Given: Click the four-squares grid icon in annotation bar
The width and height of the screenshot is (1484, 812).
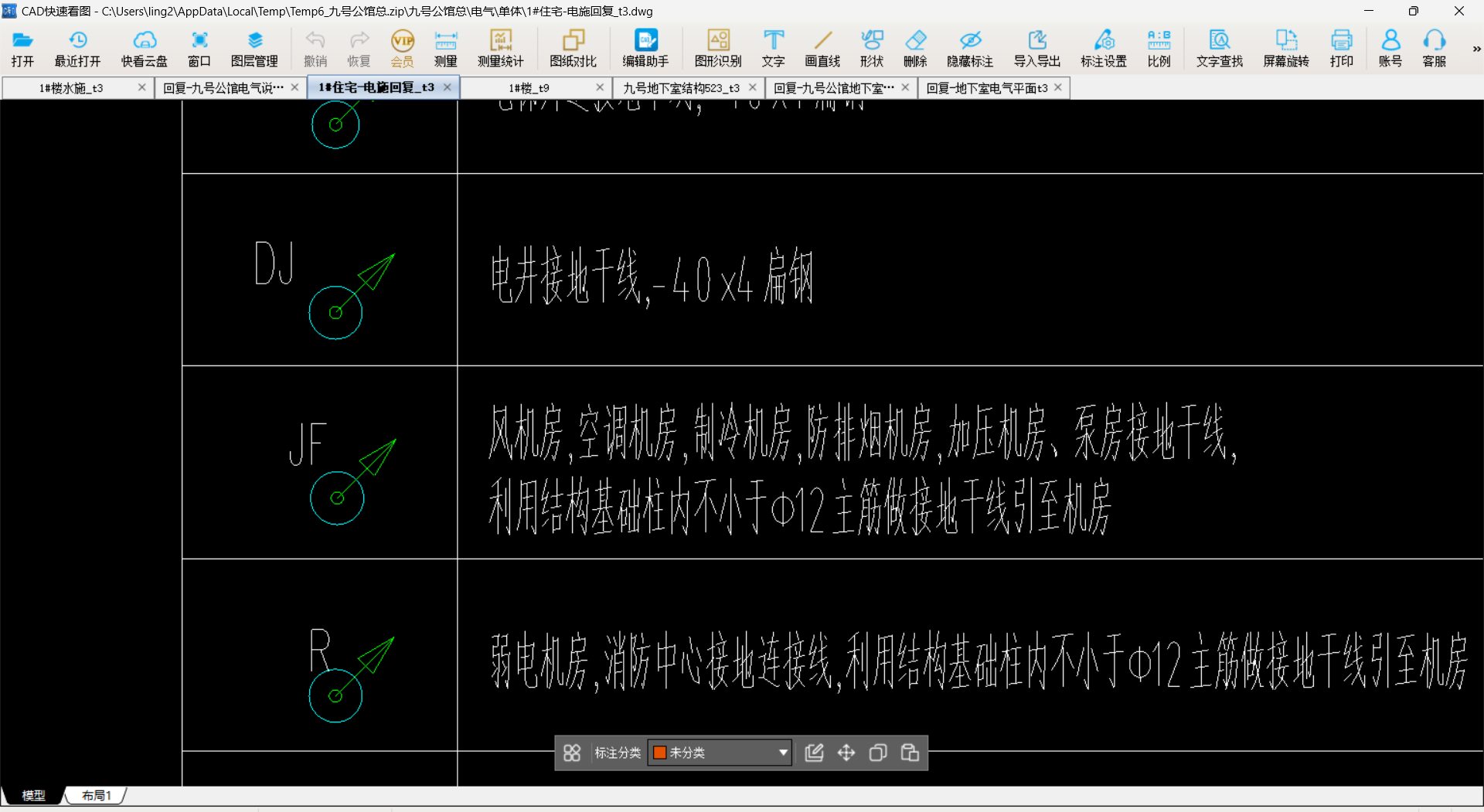Looking at the screenshot, I should [x=572, y=753].
